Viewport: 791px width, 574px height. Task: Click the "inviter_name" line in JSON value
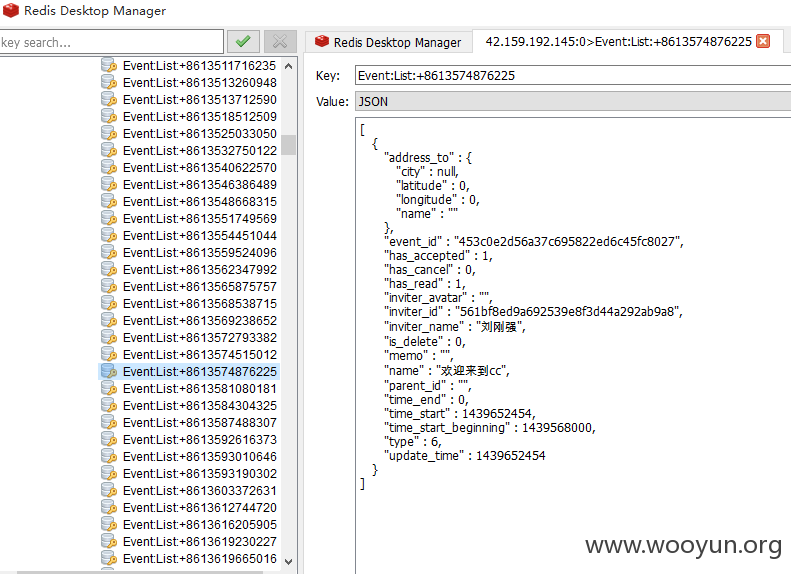(x=455, y=327)
